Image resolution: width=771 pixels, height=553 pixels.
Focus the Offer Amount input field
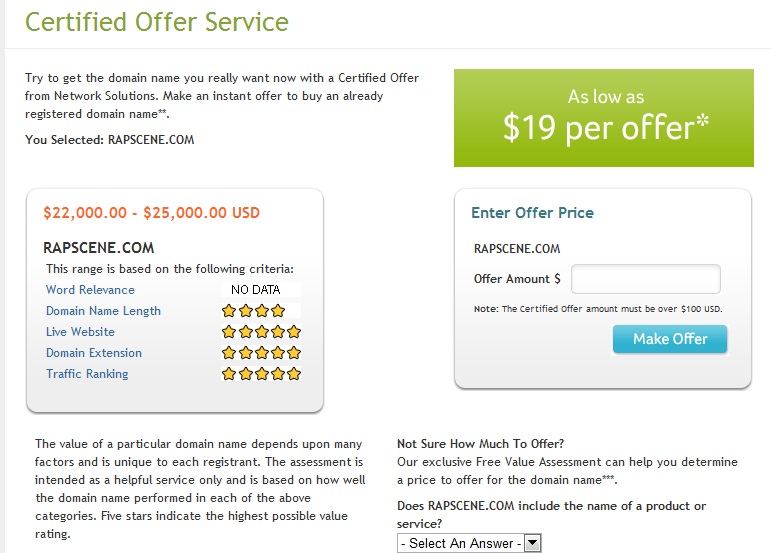point(646,279)
